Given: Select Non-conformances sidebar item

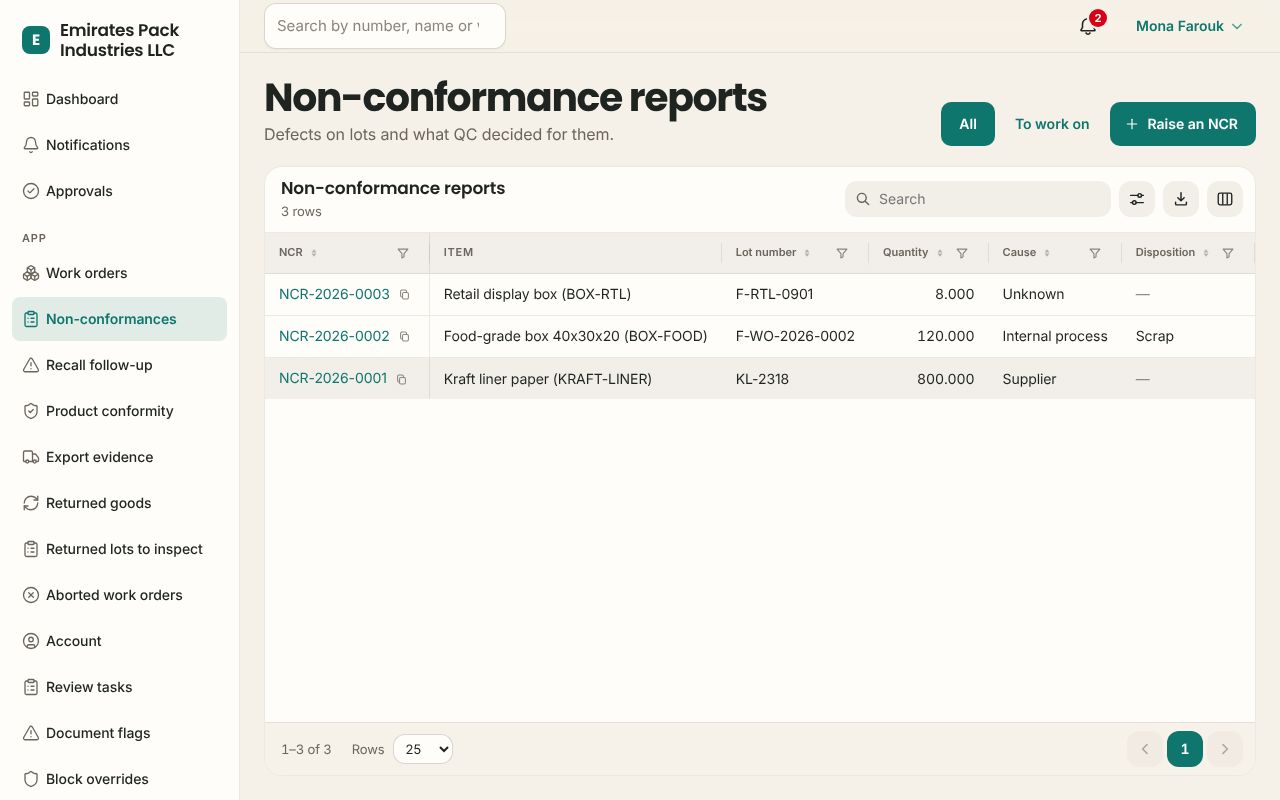Looking at the screenshot, I should [x=119, y=319].
